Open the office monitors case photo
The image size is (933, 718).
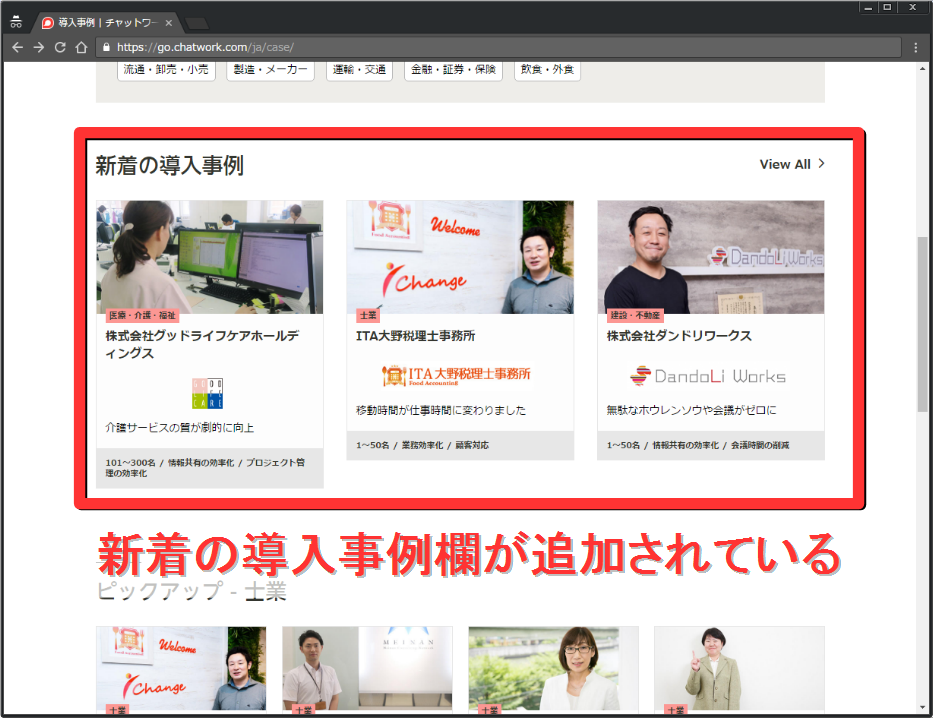click(x=209, y=257)
